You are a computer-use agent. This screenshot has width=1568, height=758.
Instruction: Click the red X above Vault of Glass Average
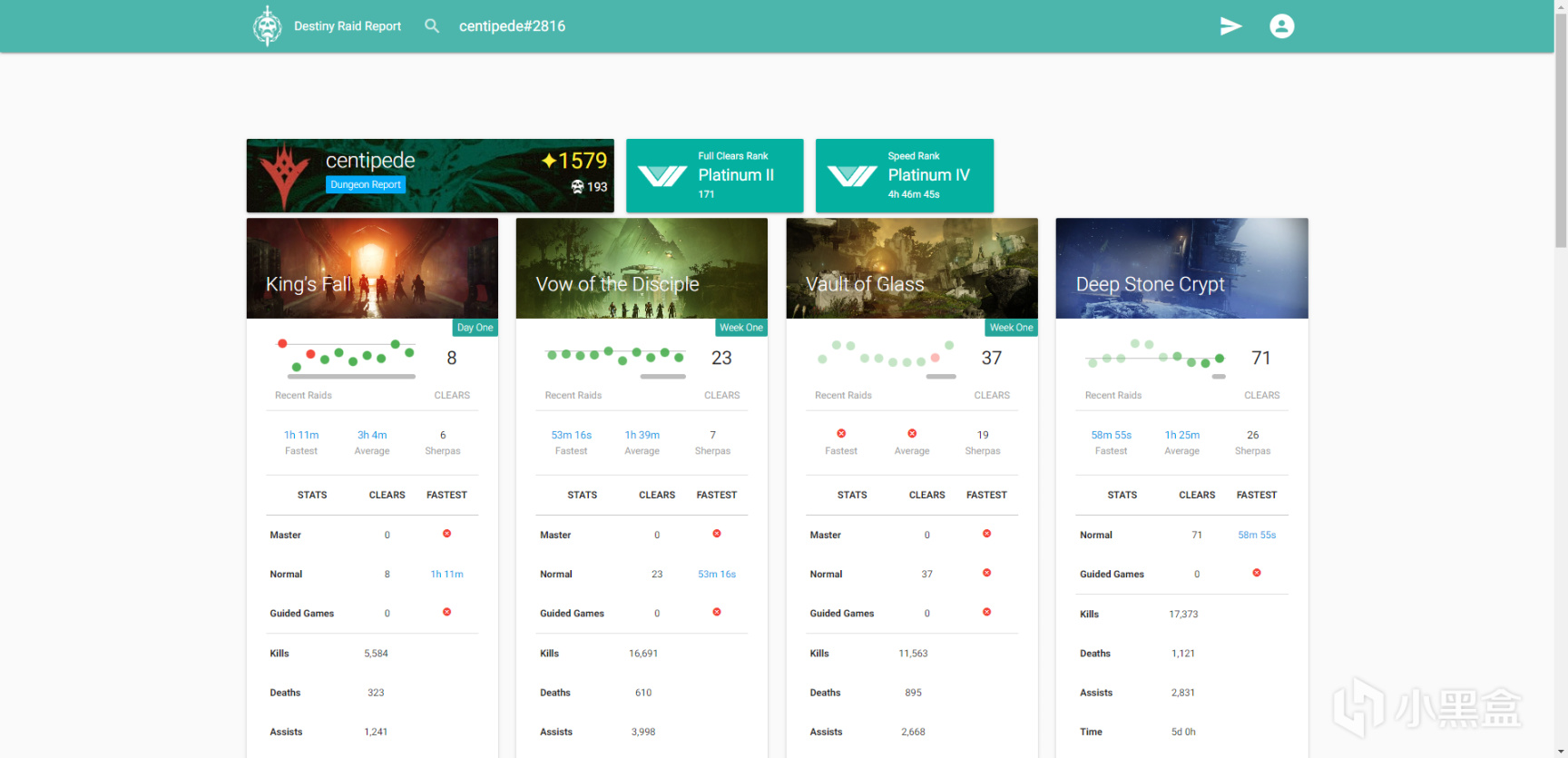[912, 433]
